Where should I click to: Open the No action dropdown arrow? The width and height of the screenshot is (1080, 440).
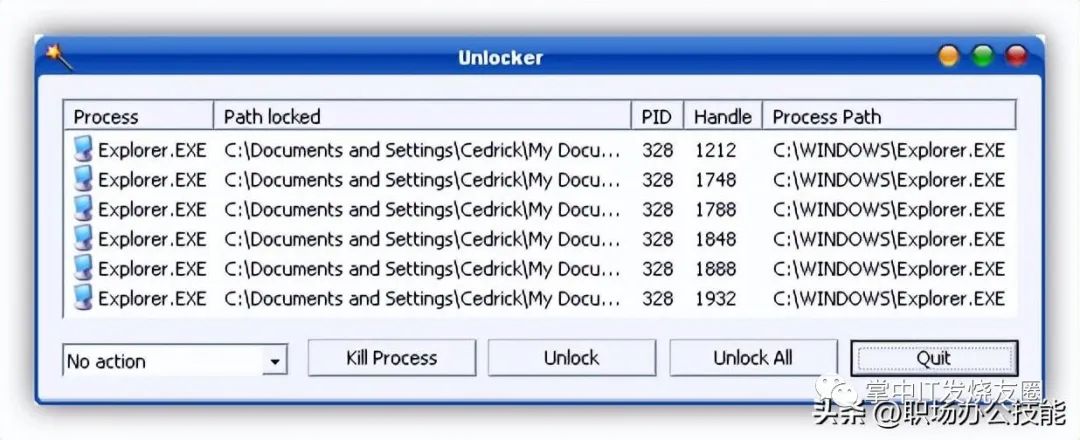[275, 362]
